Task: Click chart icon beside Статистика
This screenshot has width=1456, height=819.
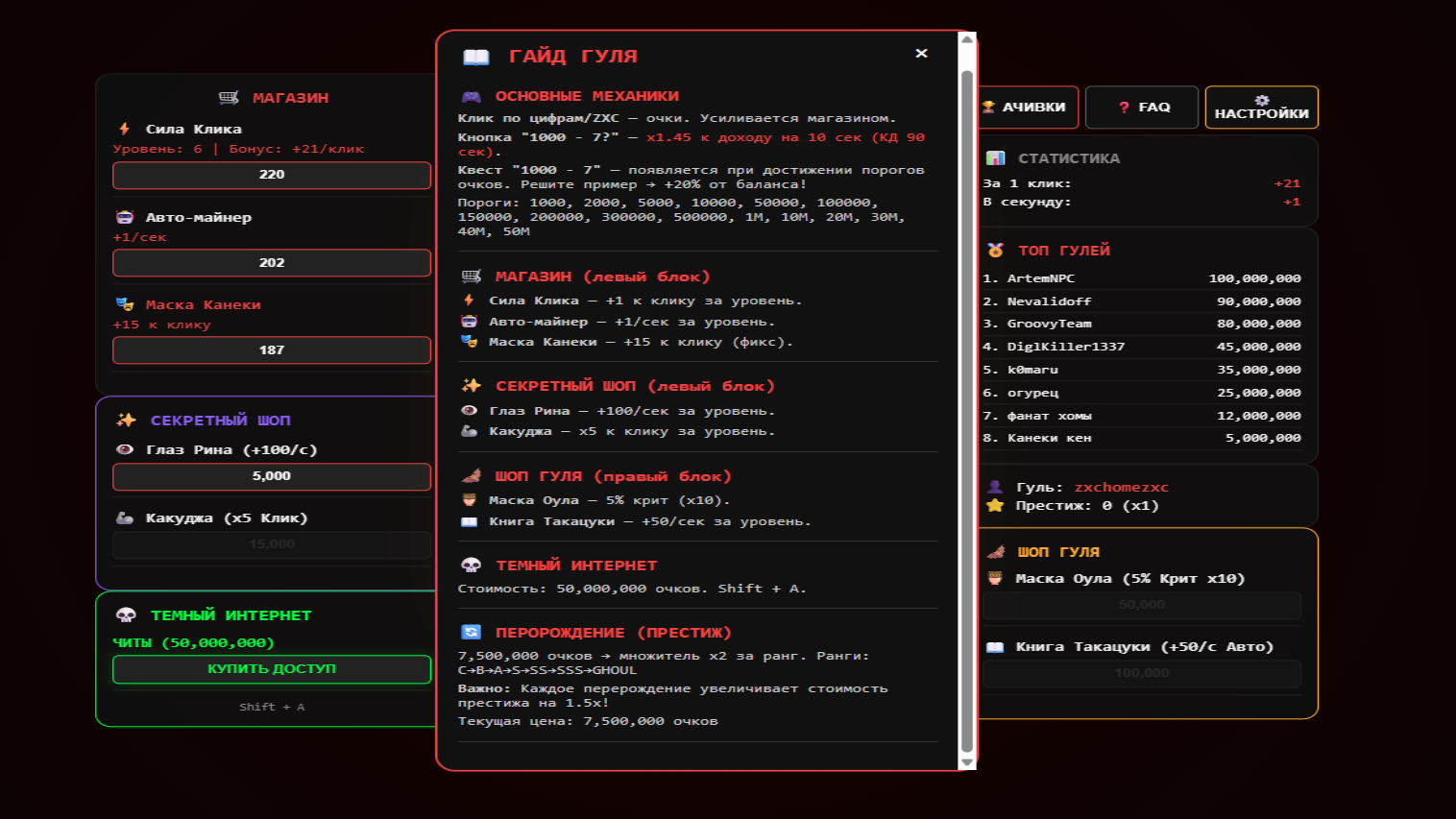Action: coord(996,158)
